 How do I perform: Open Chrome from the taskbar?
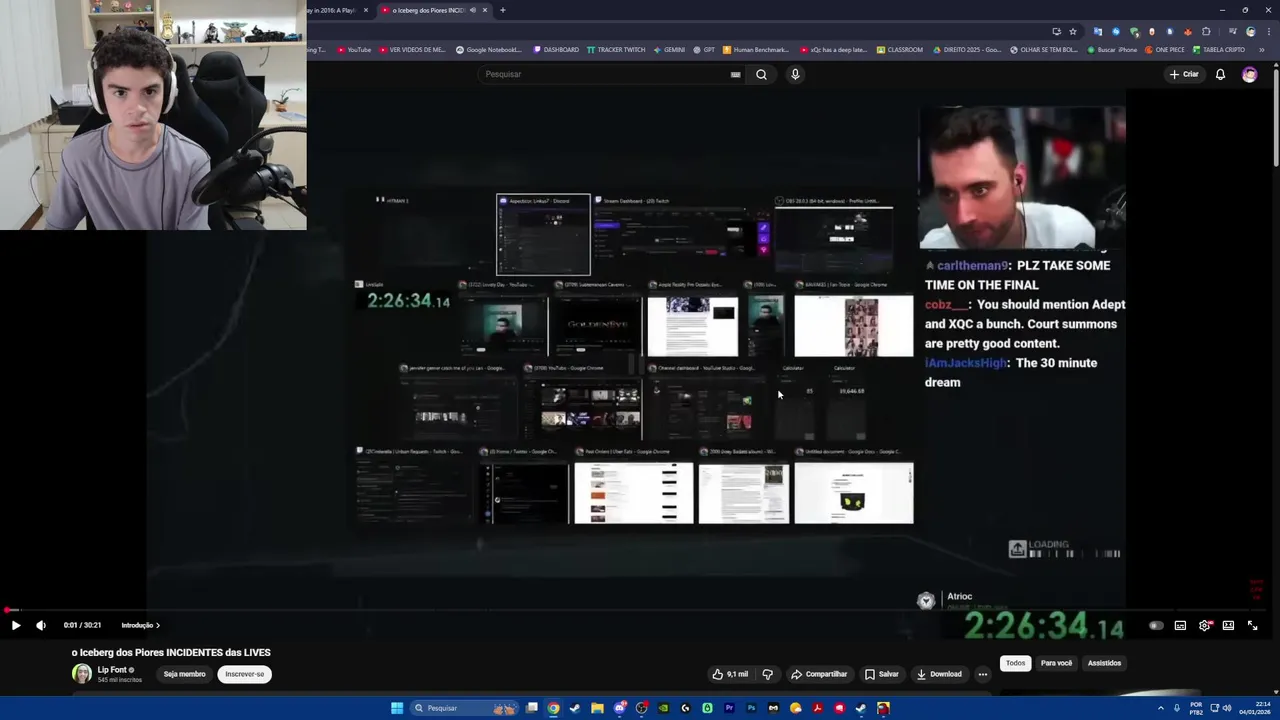[x=553, y=708]
